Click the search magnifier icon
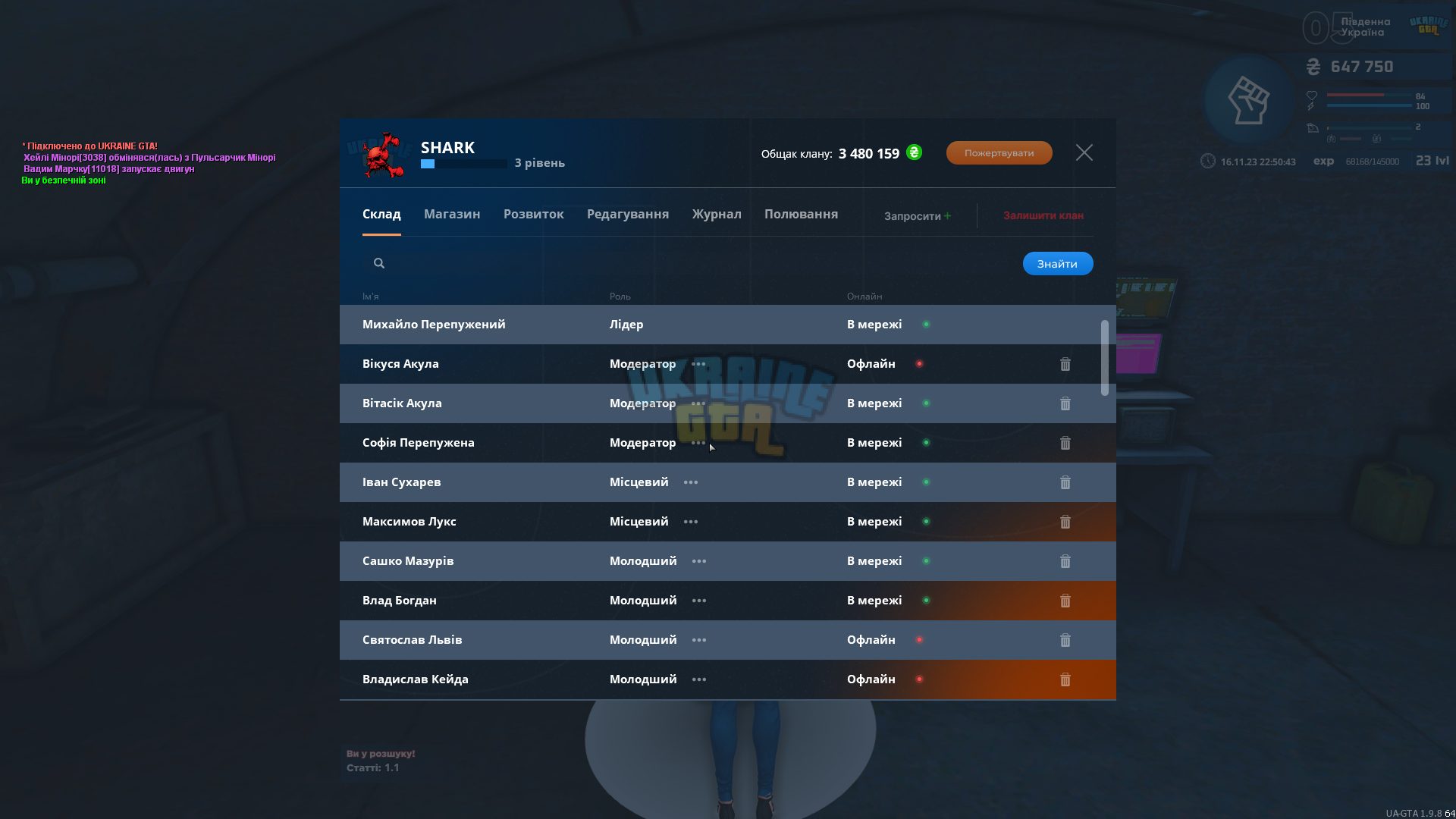 coord(379,263)
